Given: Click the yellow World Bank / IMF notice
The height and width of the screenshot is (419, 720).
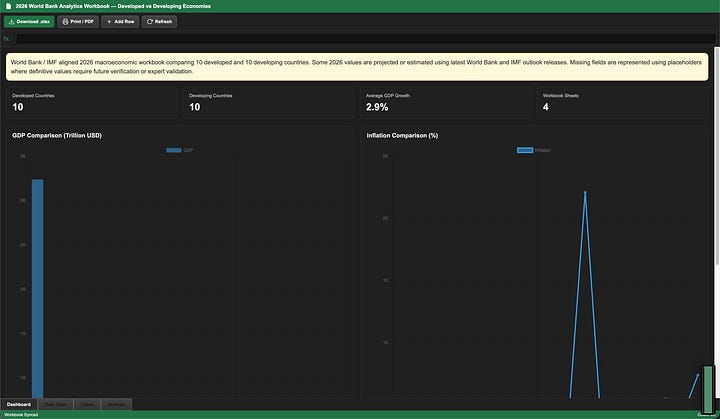Looking at the screenshot, I should point(357,67).
